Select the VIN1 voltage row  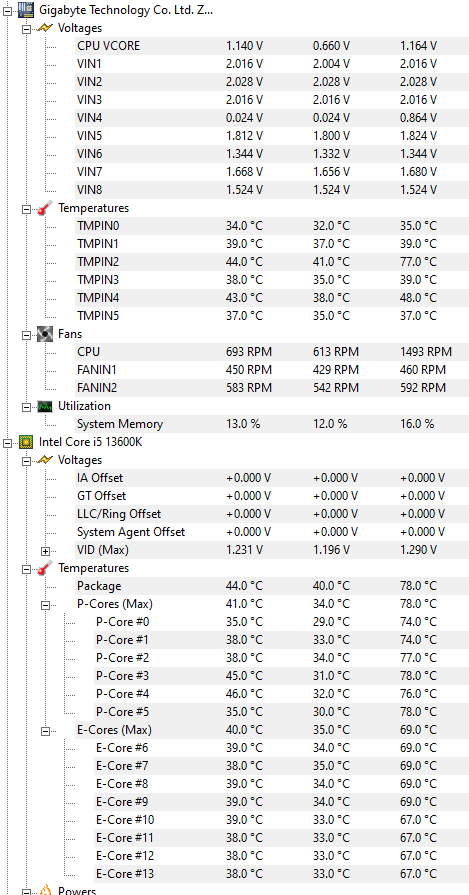pyautogui.click(x=271, y=63)
